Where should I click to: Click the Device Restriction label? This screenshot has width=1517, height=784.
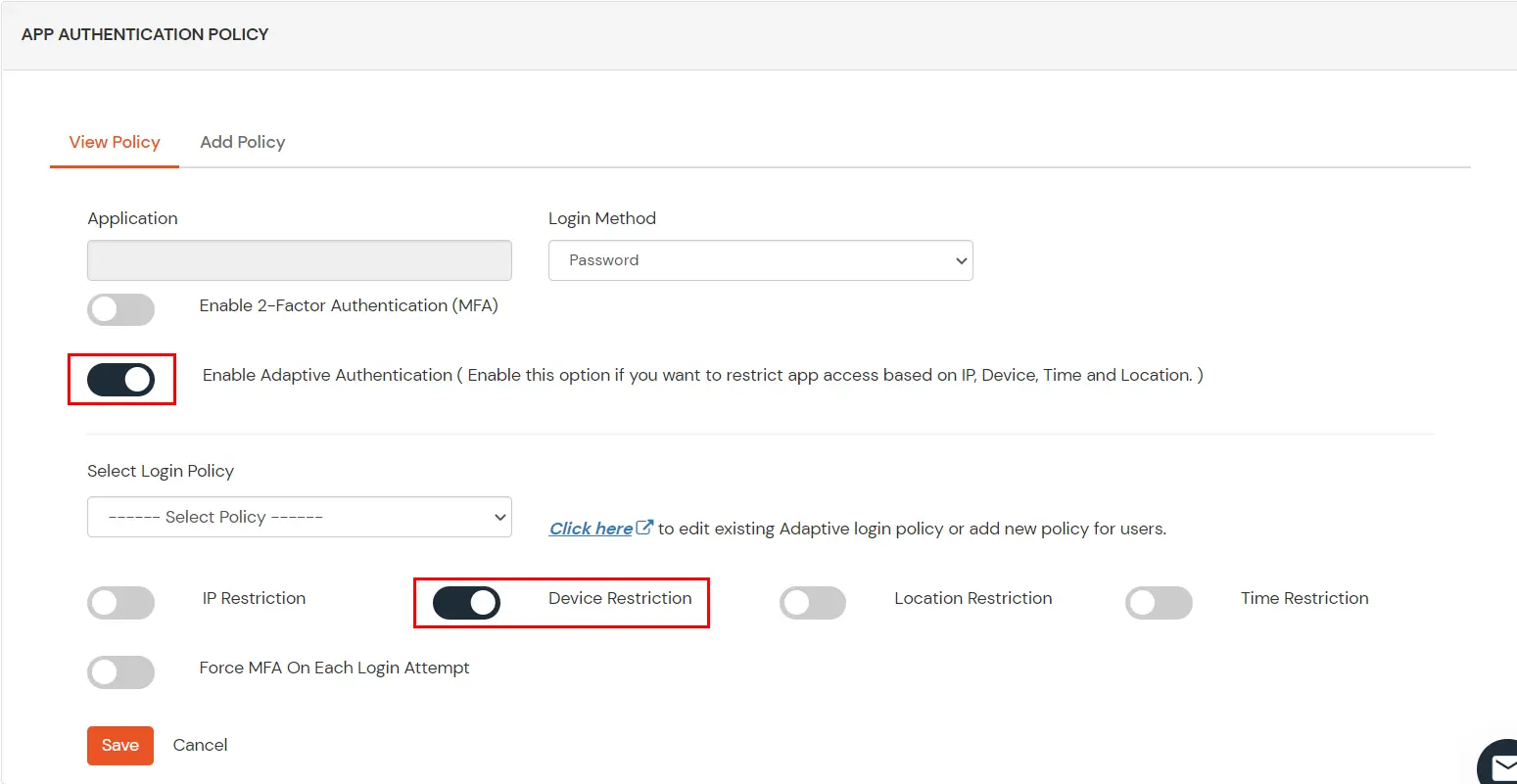click(x=620, y=598)
